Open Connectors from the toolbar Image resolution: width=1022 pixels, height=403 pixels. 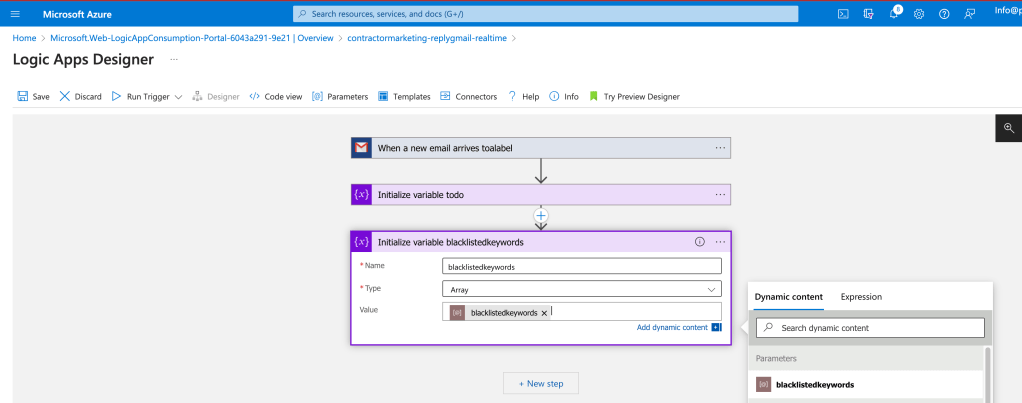pos(469,97)
